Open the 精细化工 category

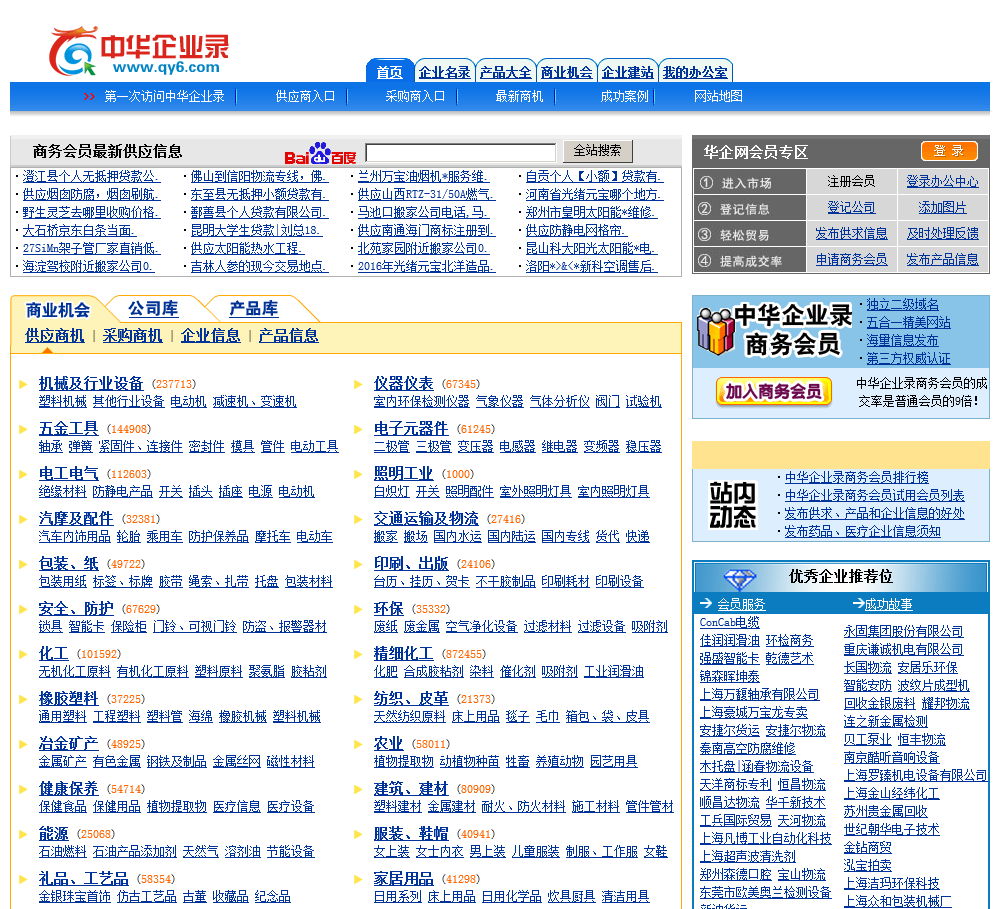point(403,654)
